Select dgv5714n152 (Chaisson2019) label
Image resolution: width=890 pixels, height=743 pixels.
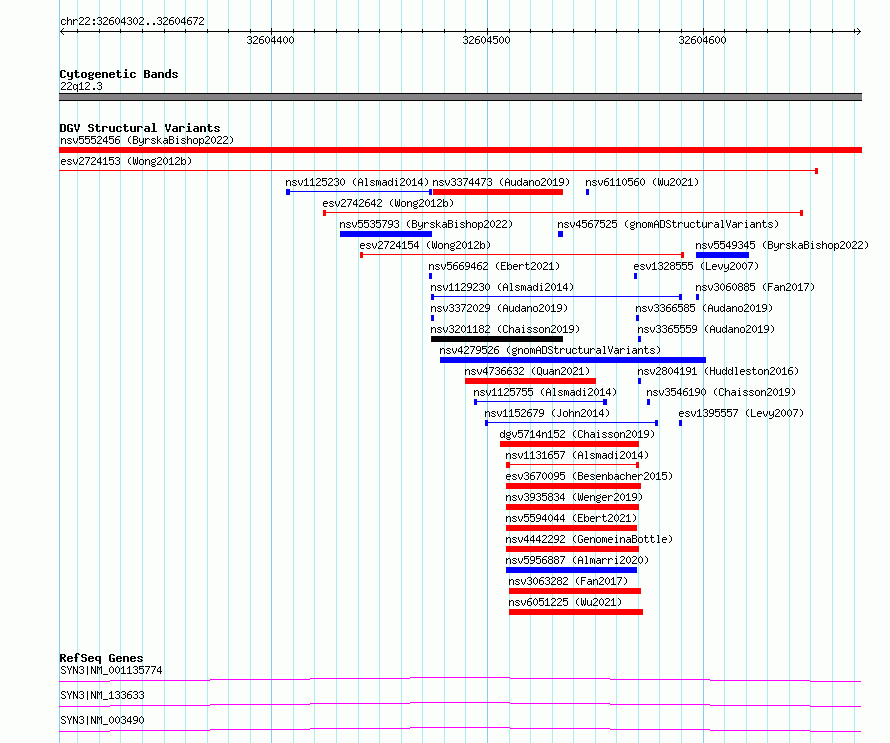pos(577,434)
